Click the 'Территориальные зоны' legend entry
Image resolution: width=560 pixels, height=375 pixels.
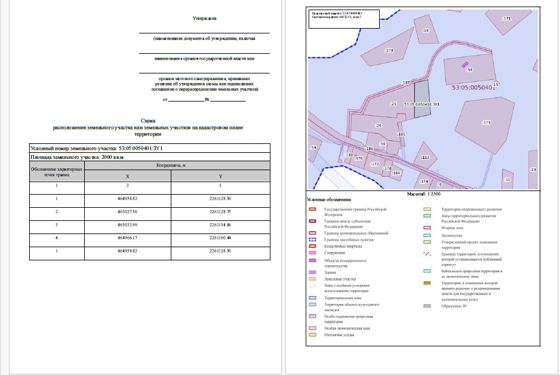click(342, 298)
